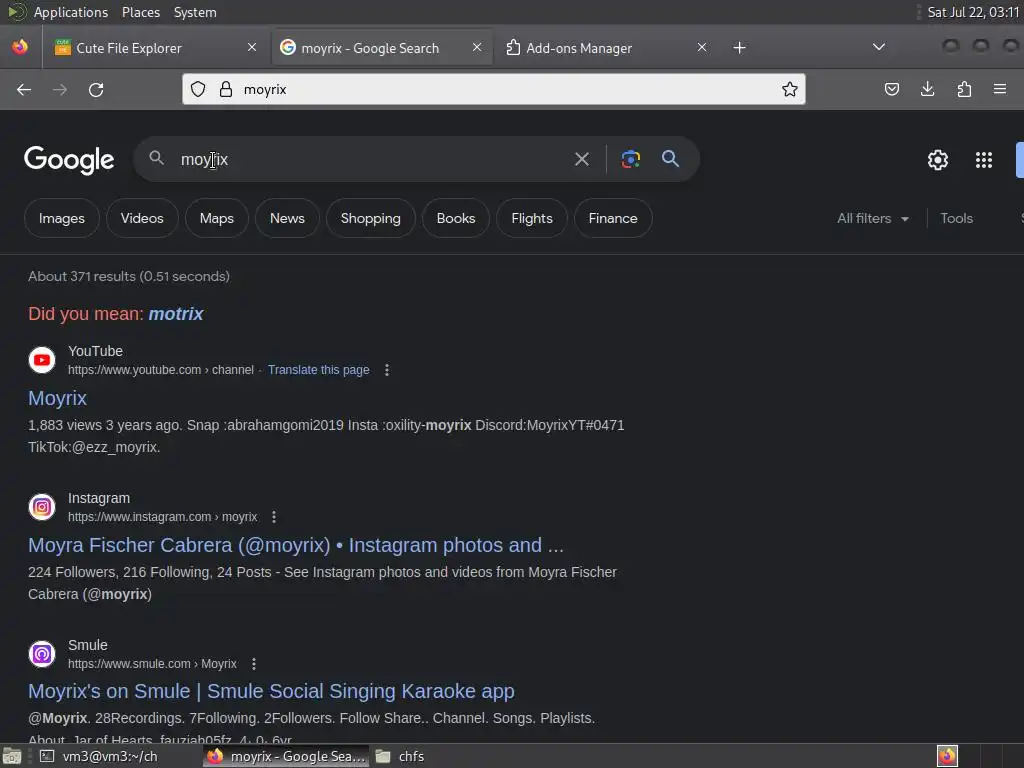Viewport: 1024px width, 768px height.
Task: Open the tracking protection shield icon
Action: [x=198, y=89]
